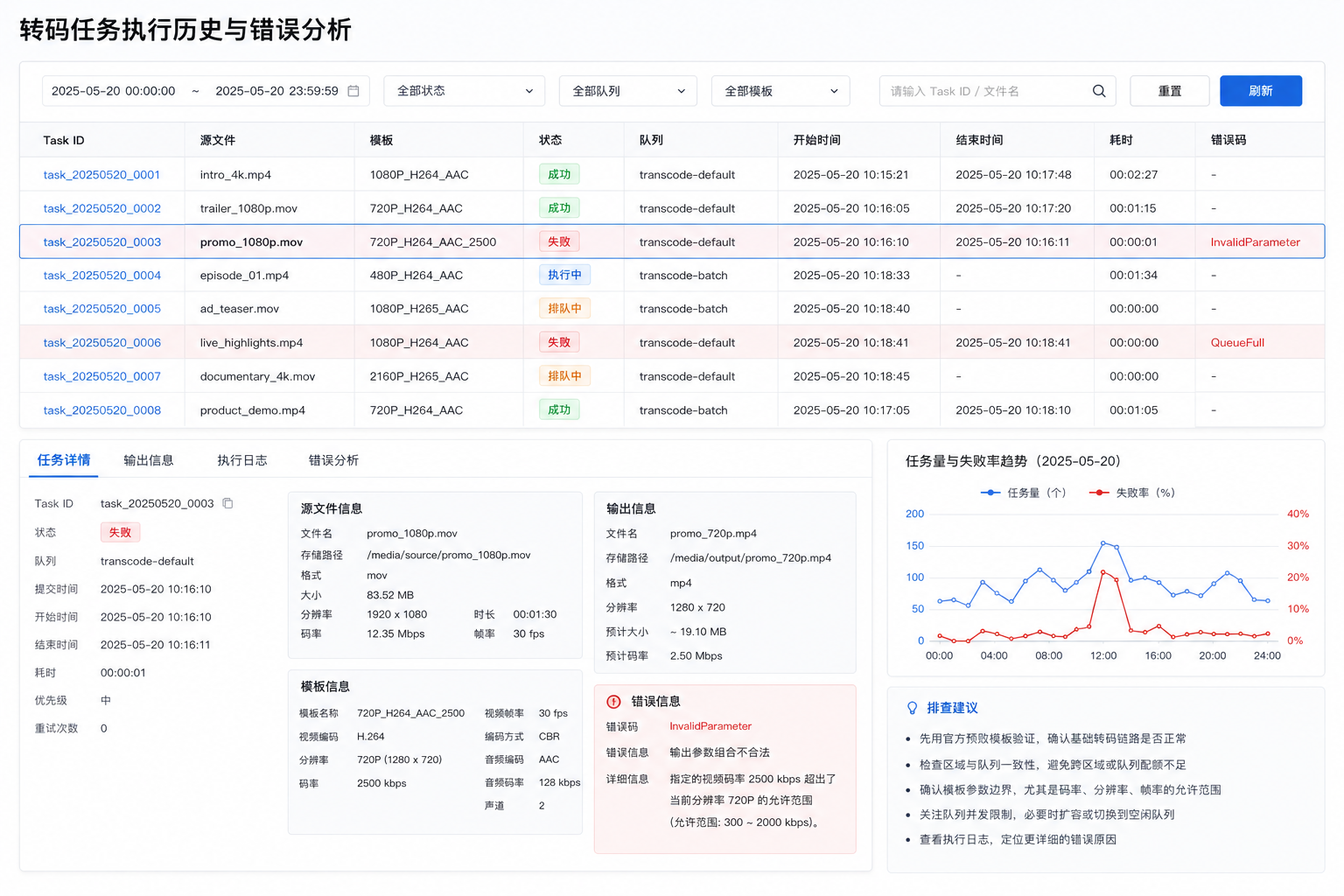Click the 队列 column header

point(651,140)
